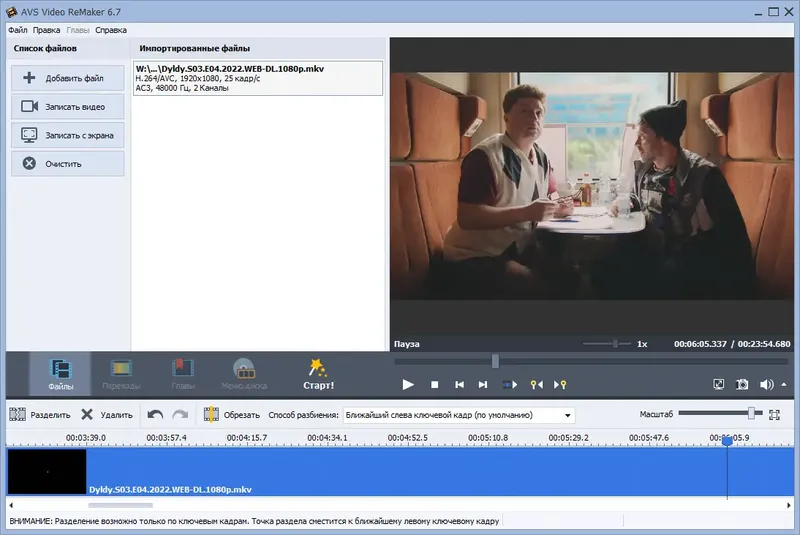This screenshot has height=535, width=800.
Task: Click the timeline playhead marker
Action: click(x=727, y=441)
